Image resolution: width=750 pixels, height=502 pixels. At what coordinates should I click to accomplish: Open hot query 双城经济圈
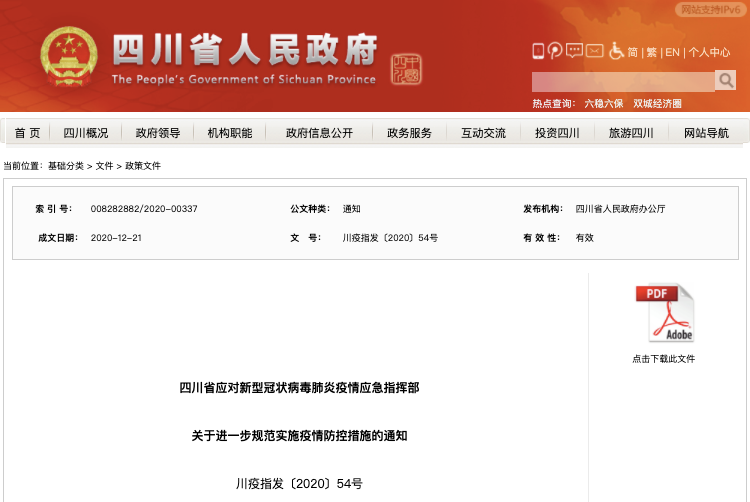tap(657, 104)
